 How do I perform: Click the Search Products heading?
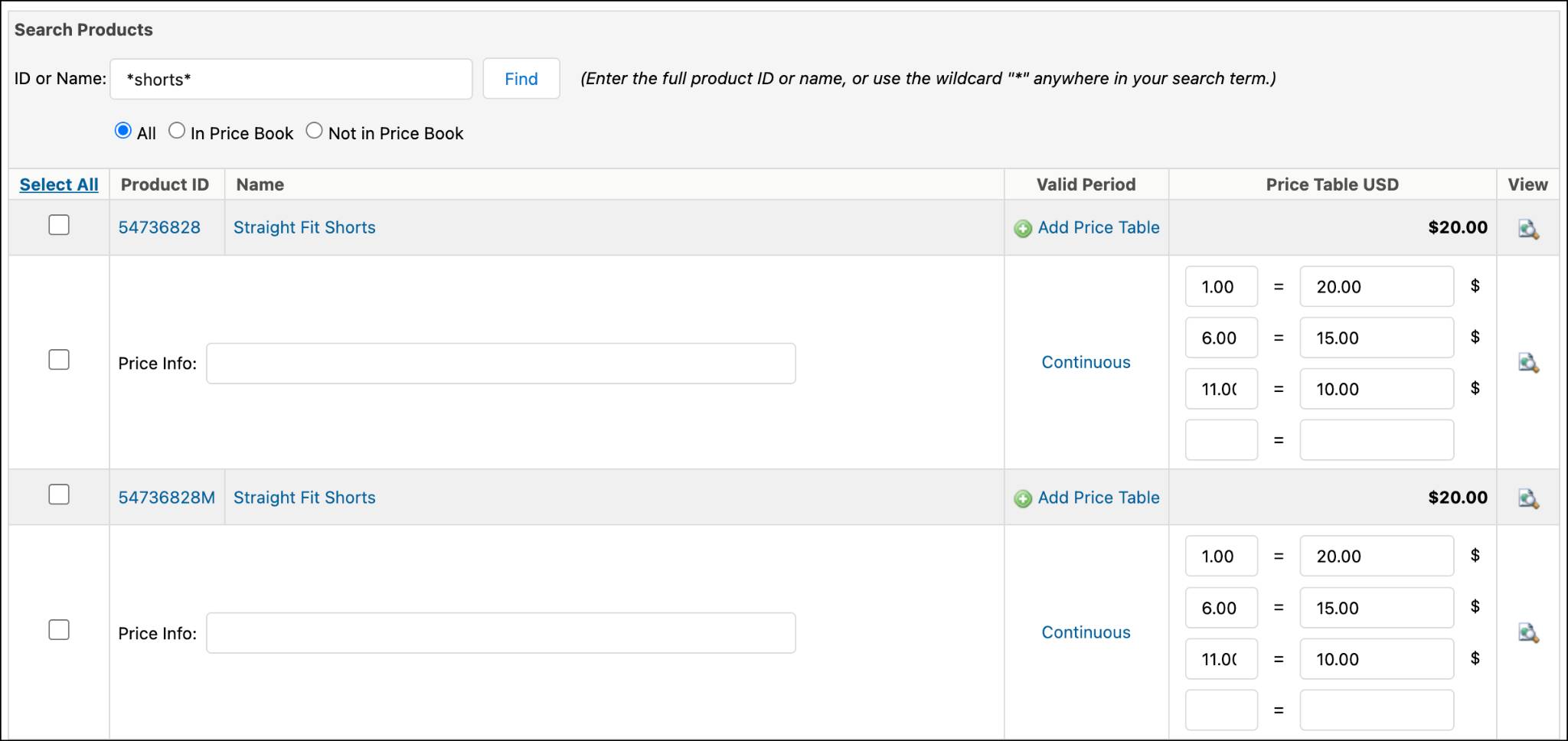83,30
